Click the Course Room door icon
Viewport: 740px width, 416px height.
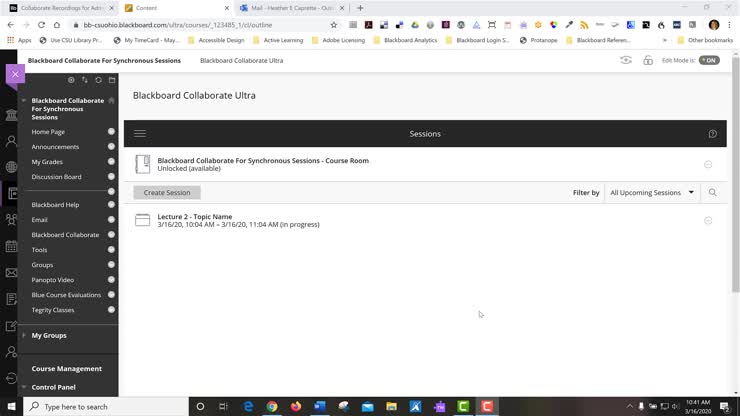(143, 164)
